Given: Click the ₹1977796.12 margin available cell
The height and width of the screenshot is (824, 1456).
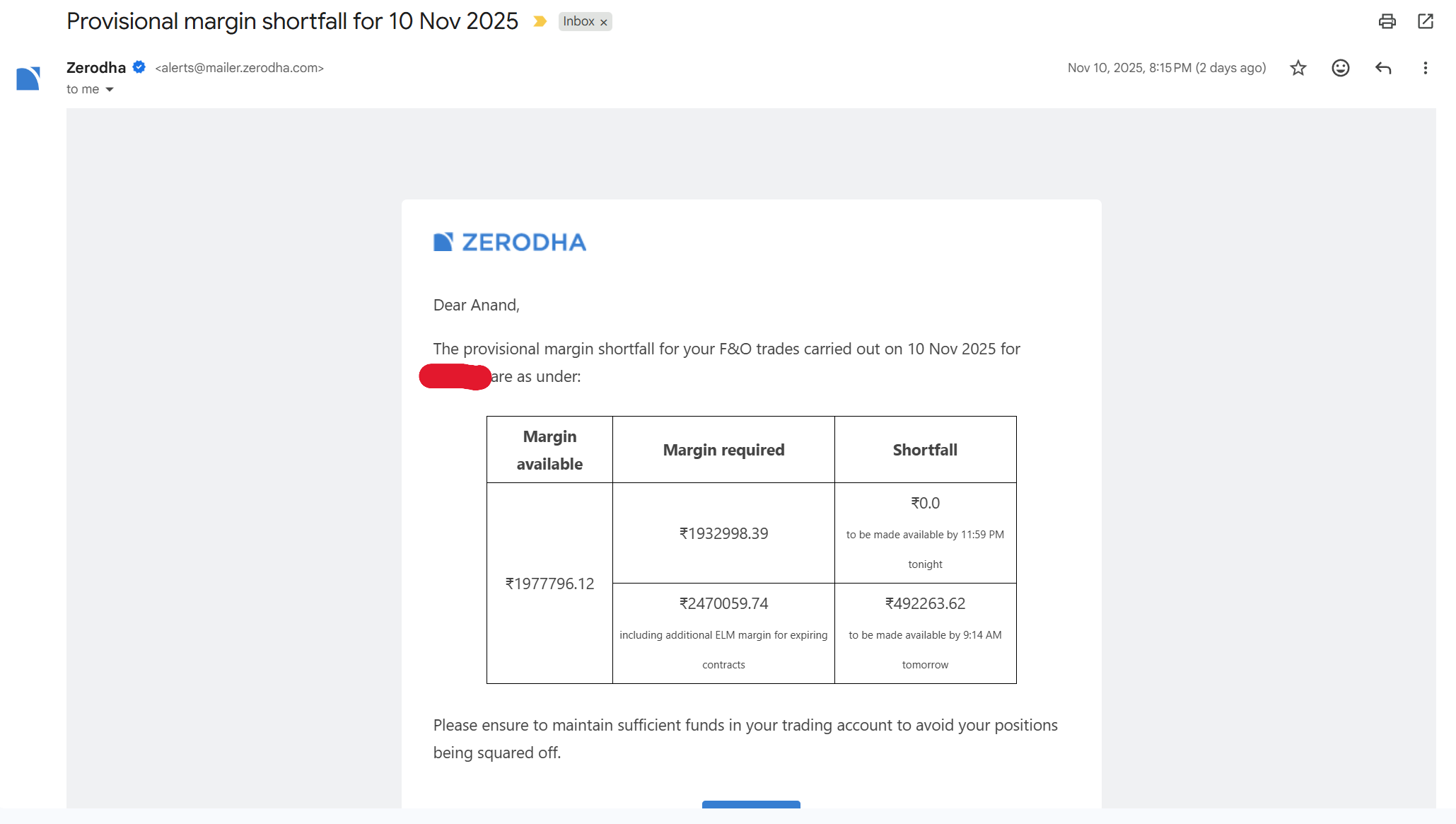Looking at the screenshot, I should point(549,584).
